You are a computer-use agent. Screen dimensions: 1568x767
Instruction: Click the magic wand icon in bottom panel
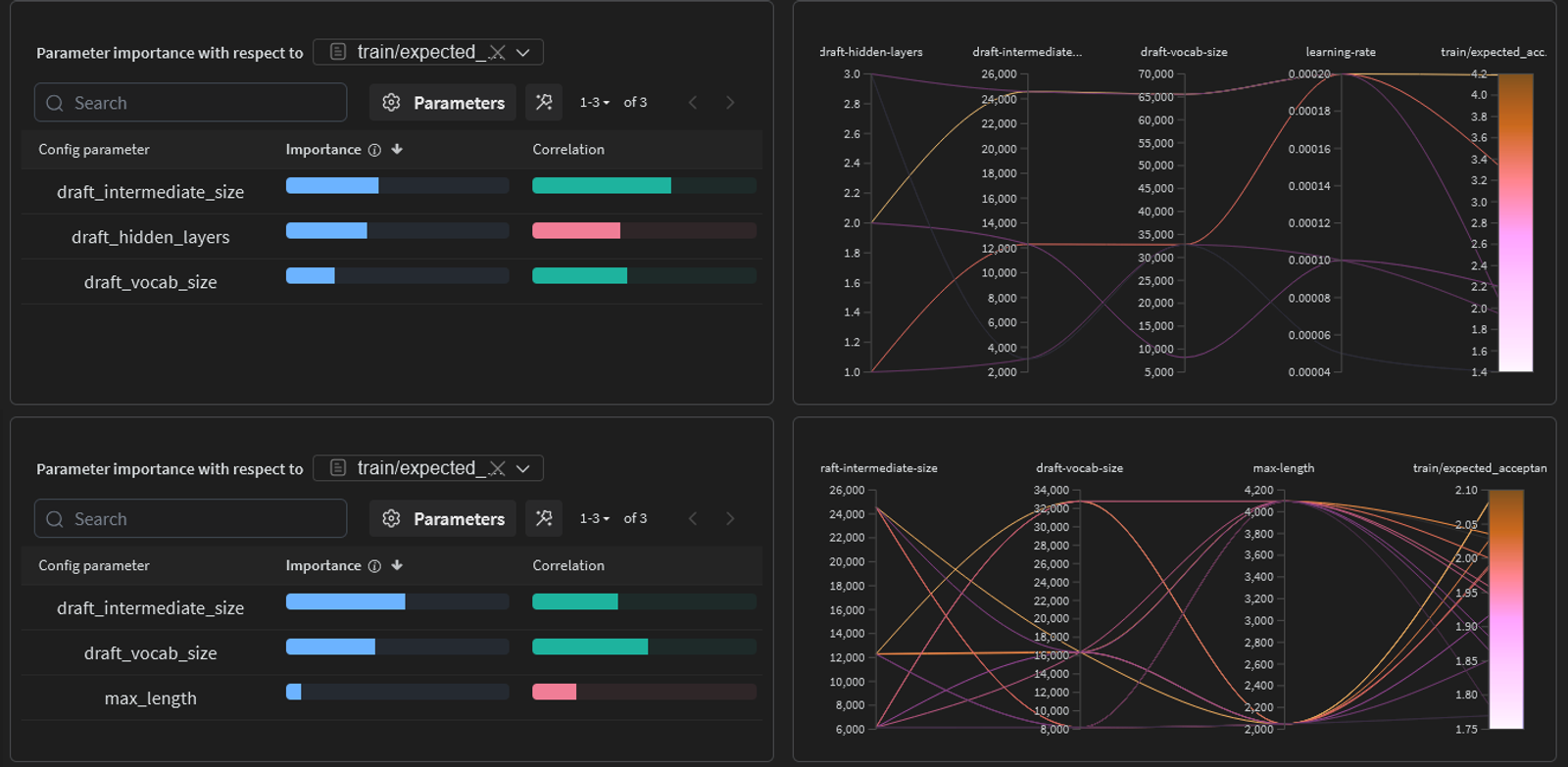[544, 518]
